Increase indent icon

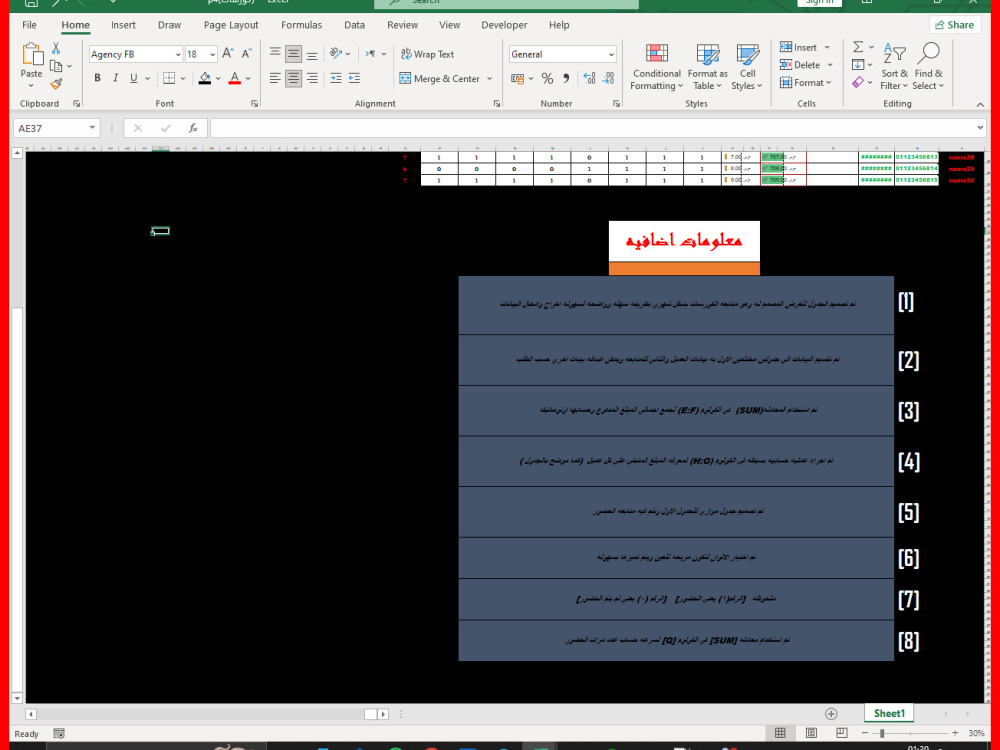[x=354, y=78]
